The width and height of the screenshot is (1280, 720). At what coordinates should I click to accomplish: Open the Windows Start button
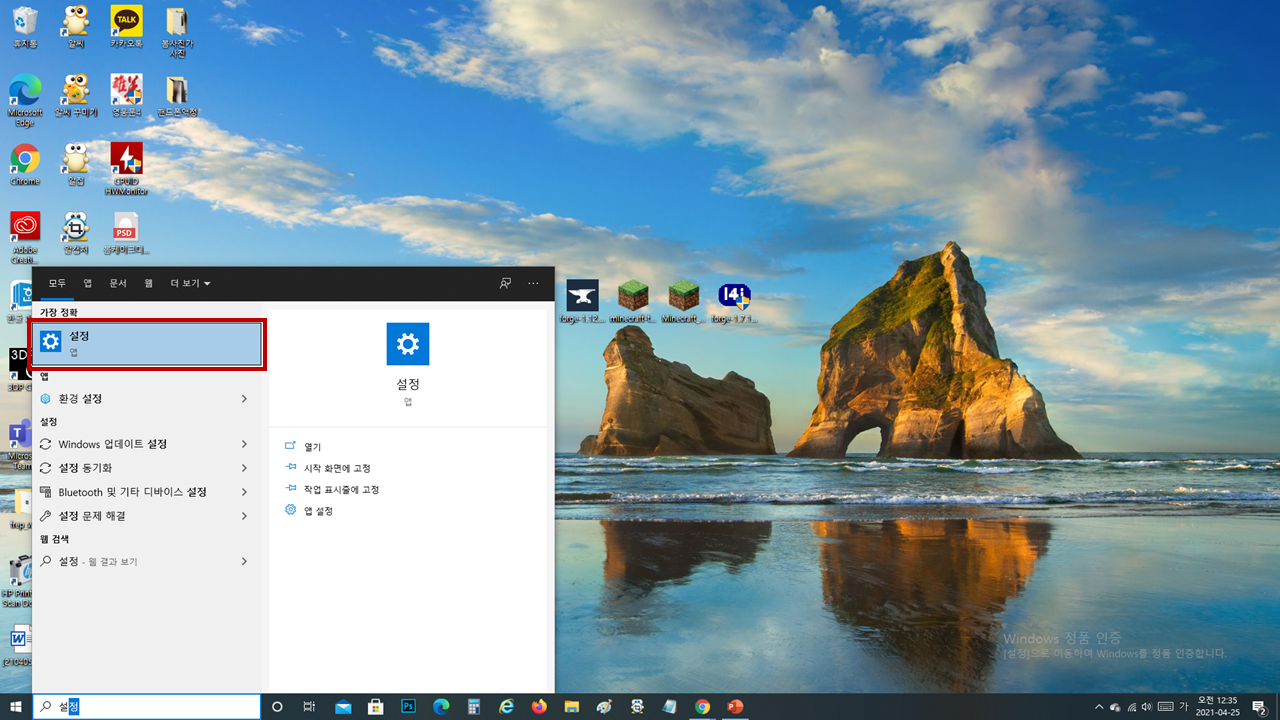(x=16, y=707)
